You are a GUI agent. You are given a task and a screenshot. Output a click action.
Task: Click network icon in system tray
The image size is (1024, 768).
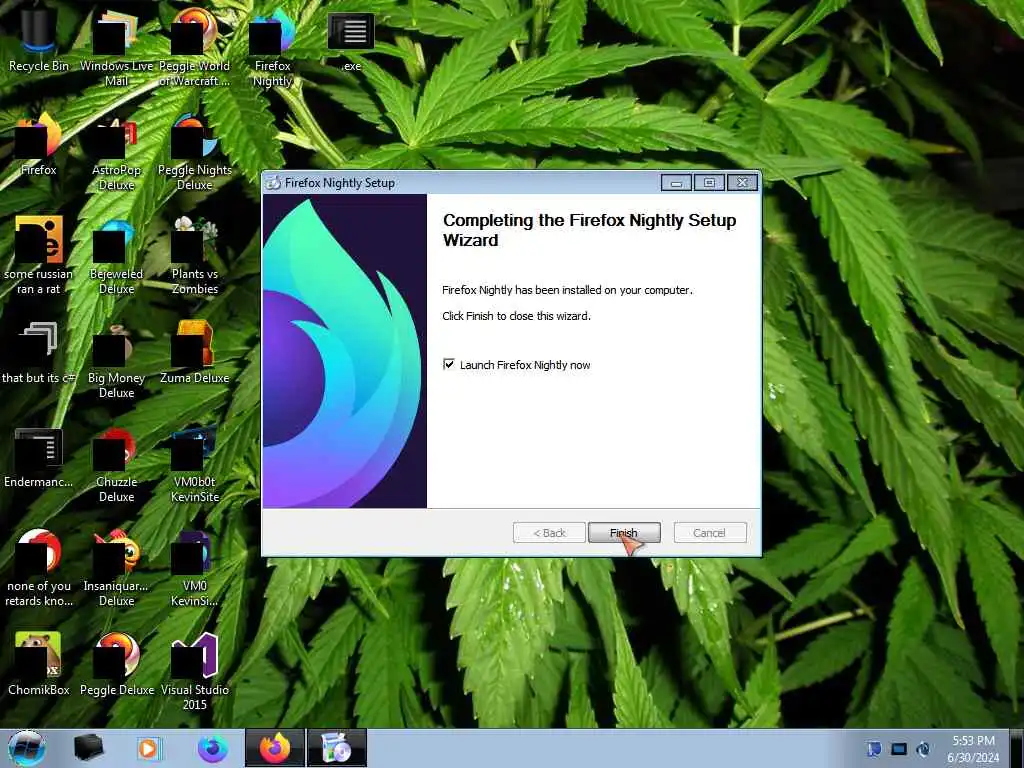[x=899, y=749]
